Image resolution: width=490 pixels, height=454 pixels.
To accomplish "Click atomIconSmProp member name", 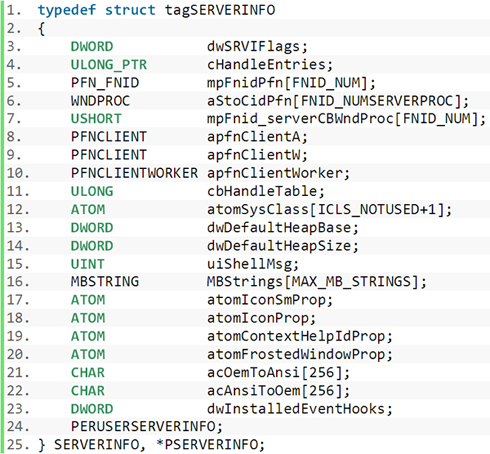I will [266, 300].
